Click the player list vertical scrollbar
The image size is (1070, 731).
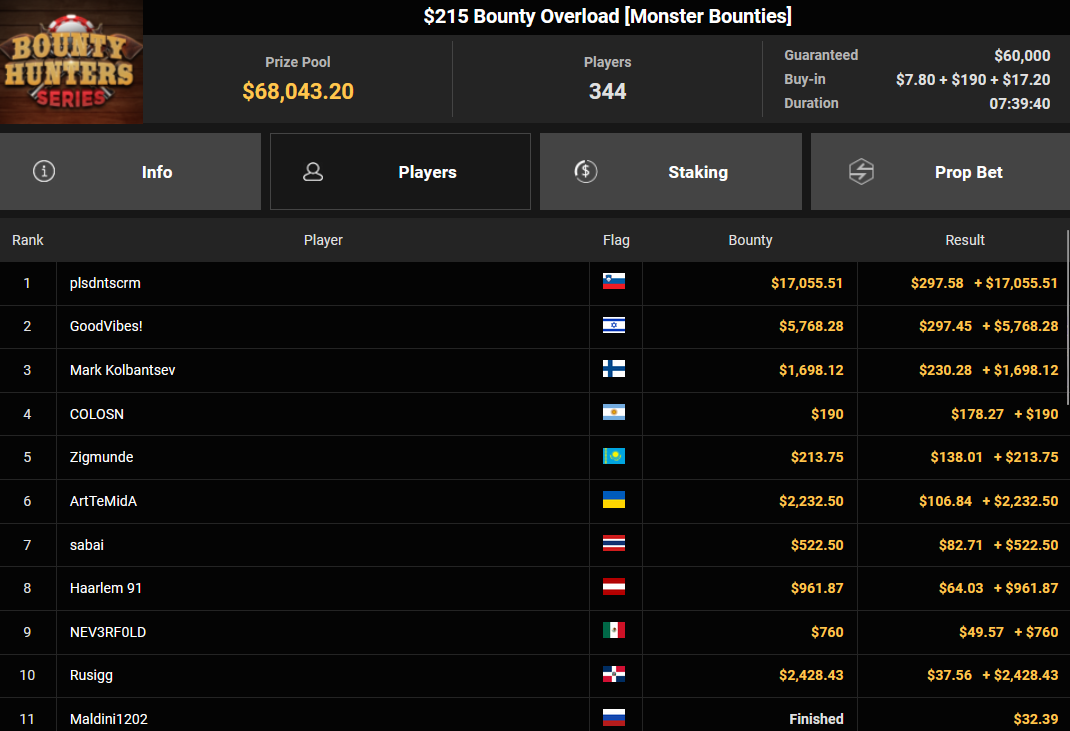pyautogui.click(x=1067, y=317)
